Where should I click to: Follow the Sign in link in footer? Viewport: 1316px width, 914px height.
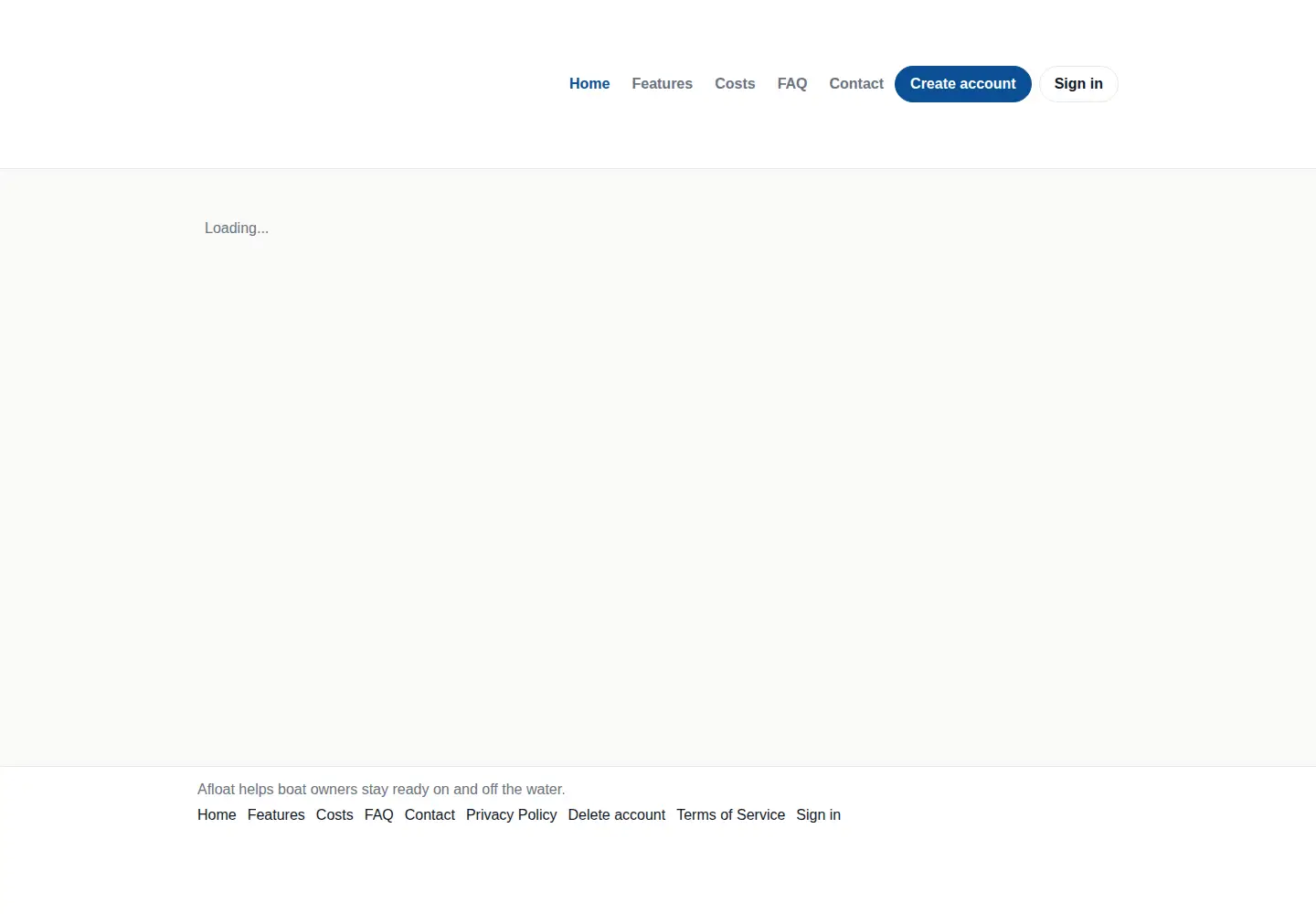(x=819, y=815)
